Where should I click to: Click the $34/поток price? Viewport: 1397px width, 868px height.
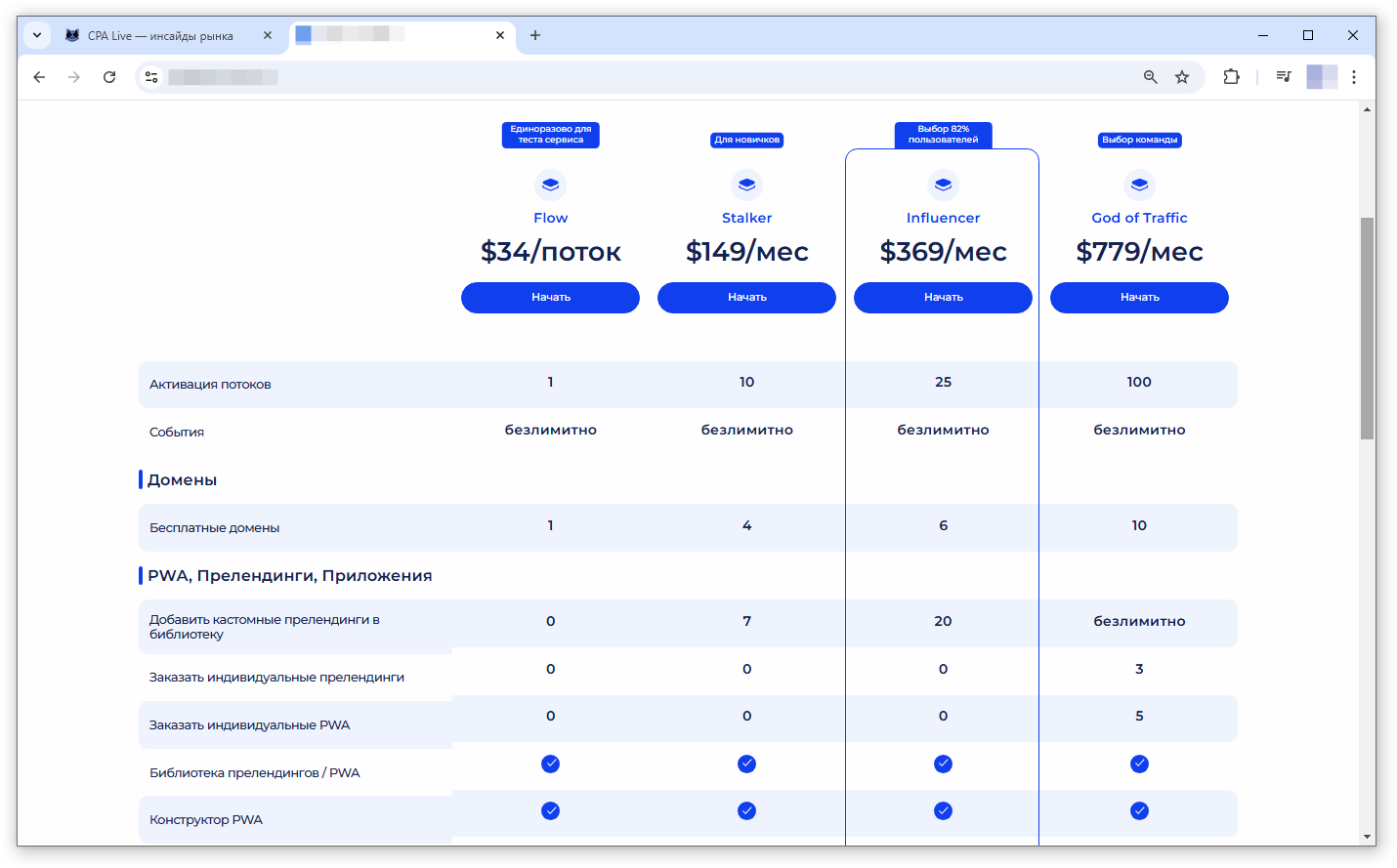click(x=550, y=252)
